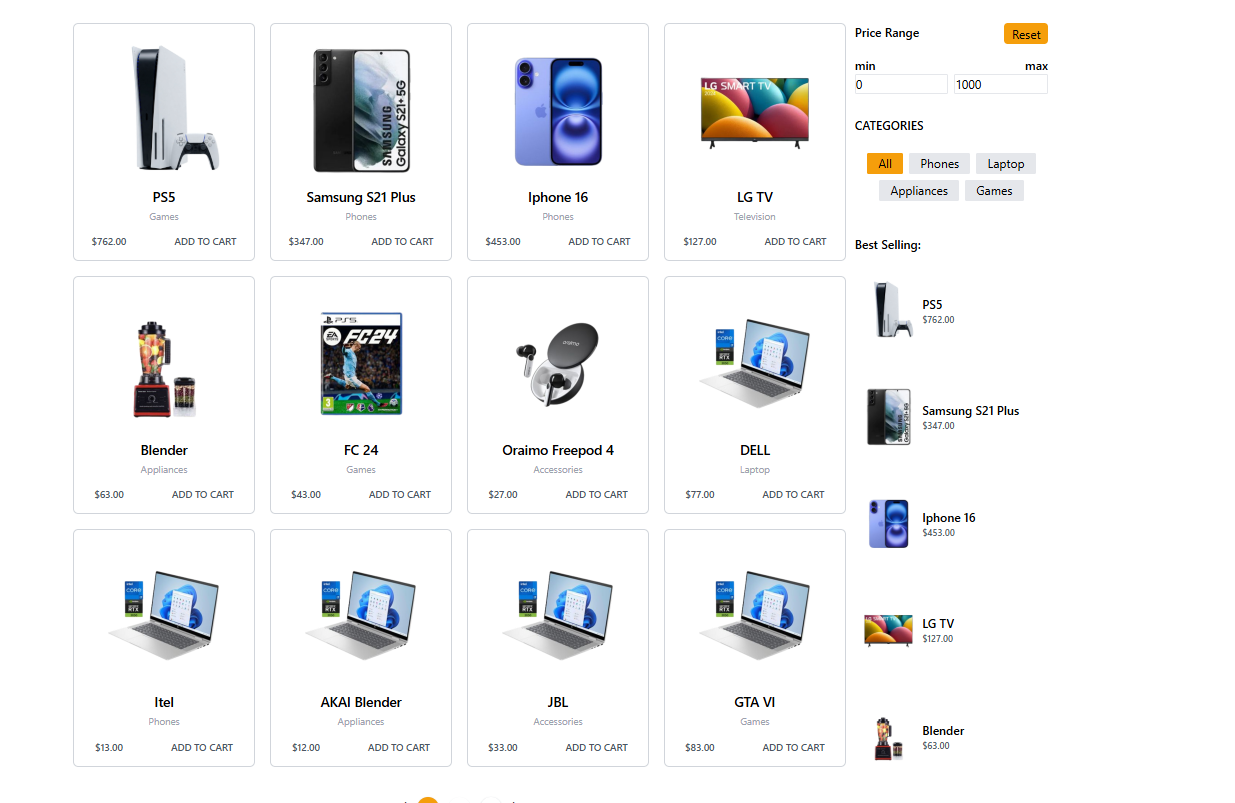Click the minimum price input field
The image size is (1235, 803).
(x=901, y=85)
